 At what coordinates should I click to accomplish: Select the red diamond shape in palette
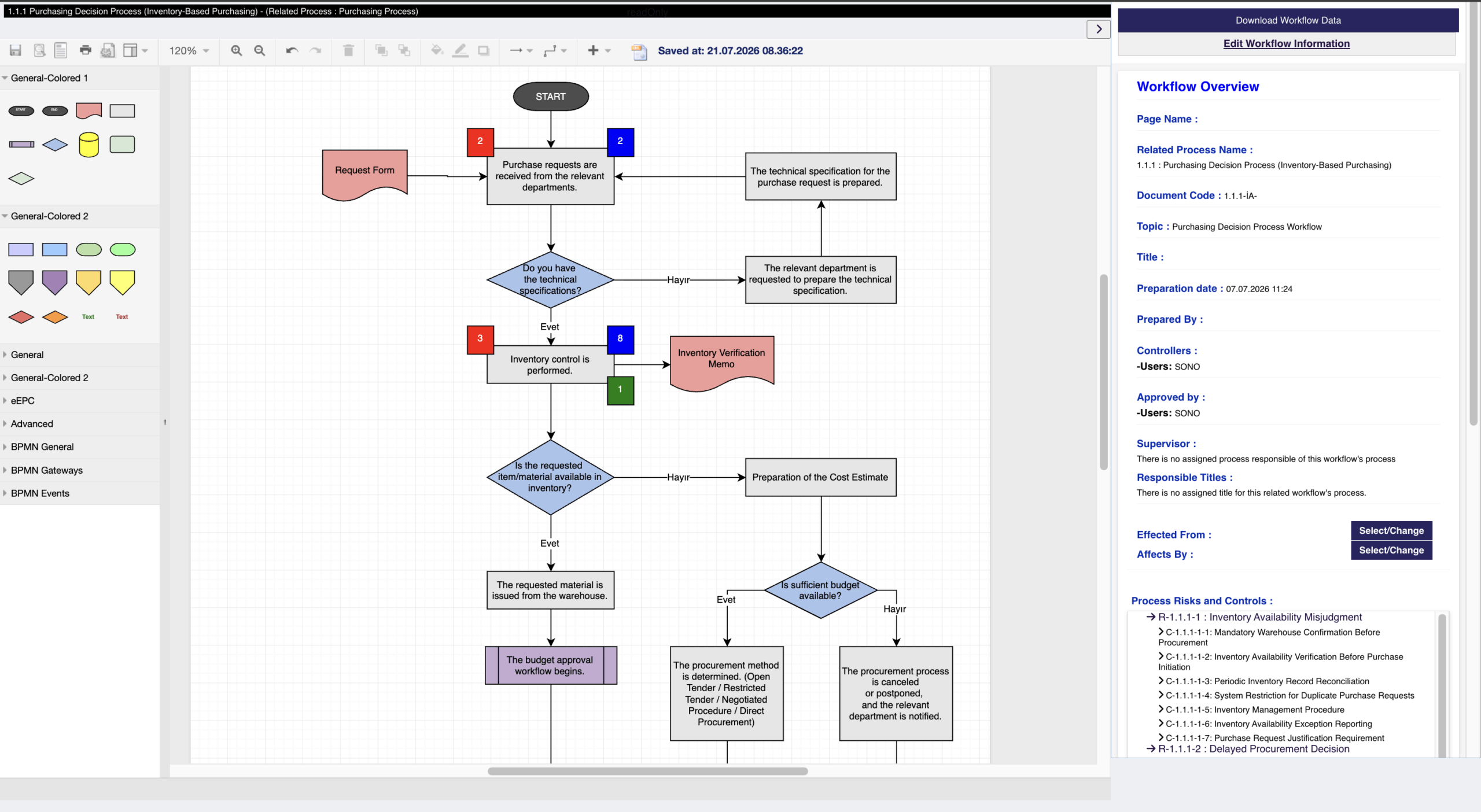(x=21, y=317)
